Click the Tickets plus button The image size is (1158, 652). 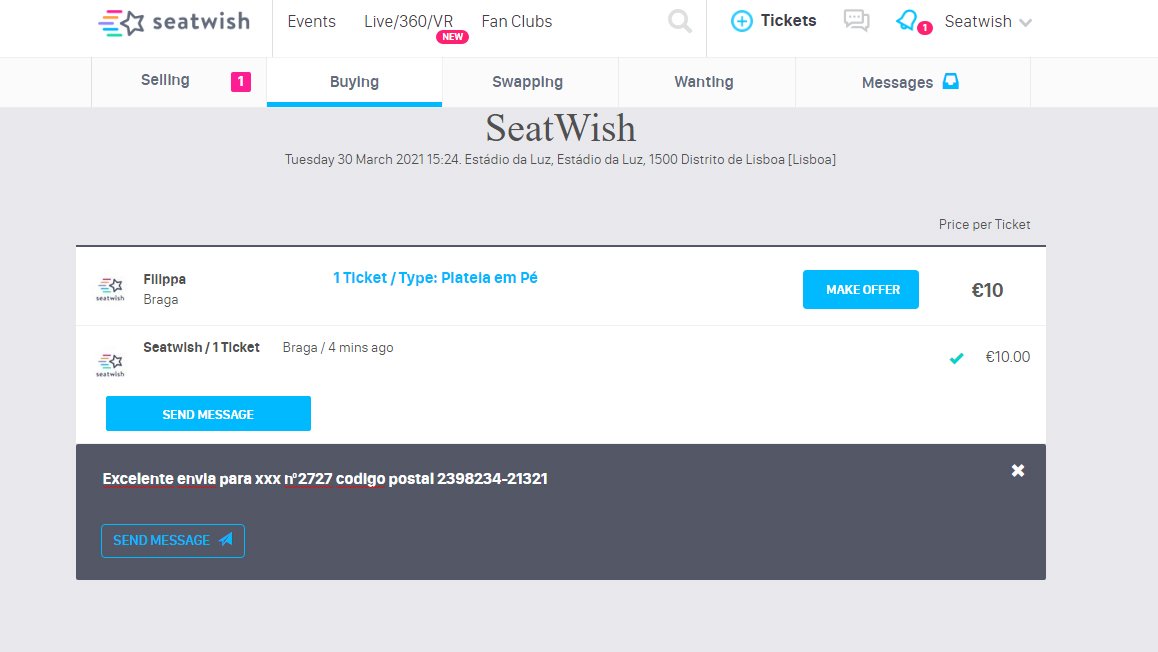coord(774,21)
